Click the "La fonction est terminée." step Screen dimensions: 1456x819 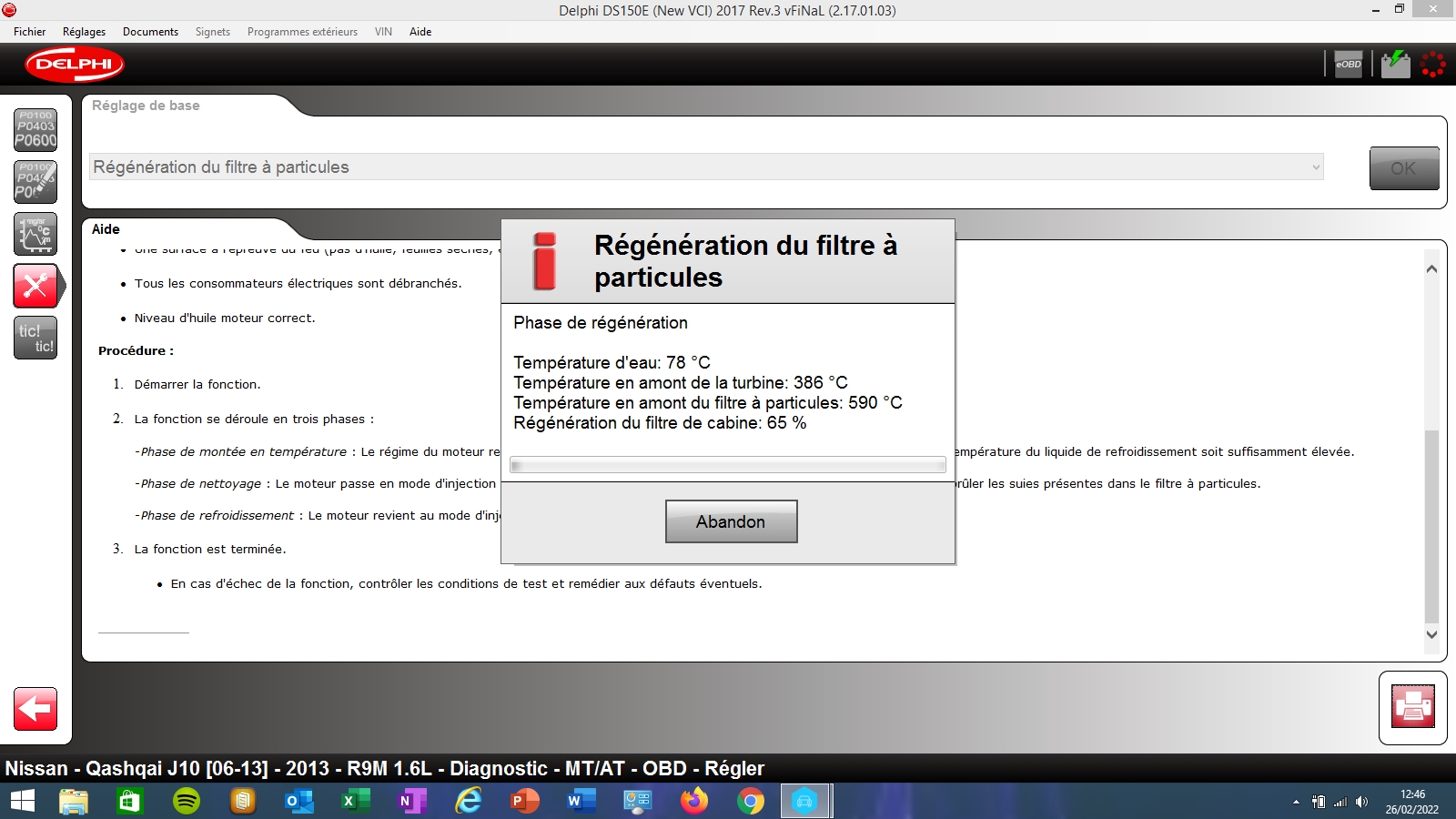pyautogui.click(x=210, y=549)
